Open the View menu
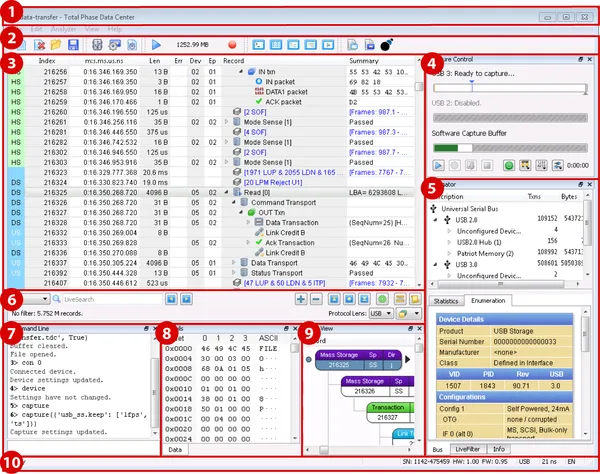600x474 pixels. (92, 29)
